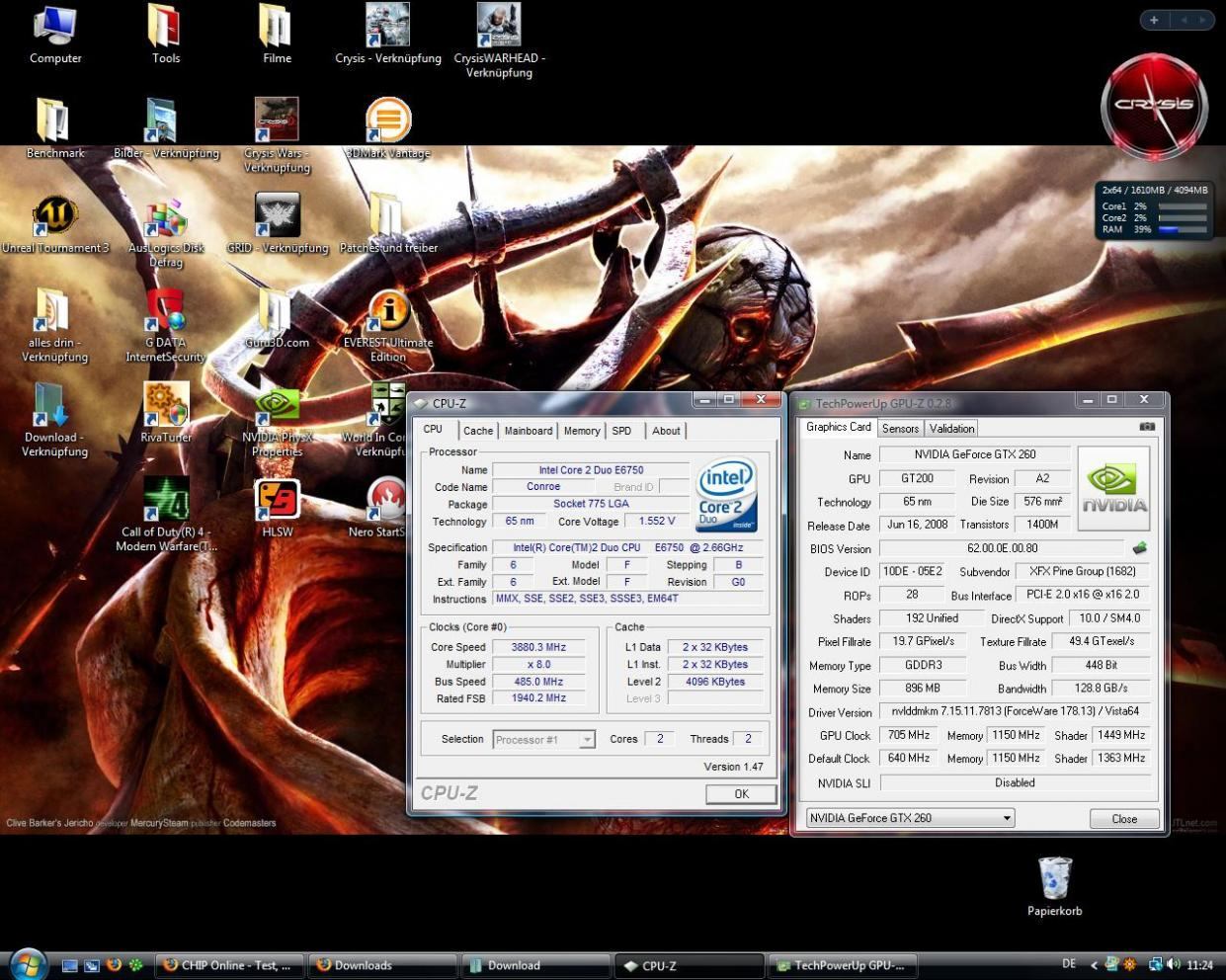Switch to CHIP Online taskbar button
Viewport: 1226px width, 980px height.
point(230,965)
